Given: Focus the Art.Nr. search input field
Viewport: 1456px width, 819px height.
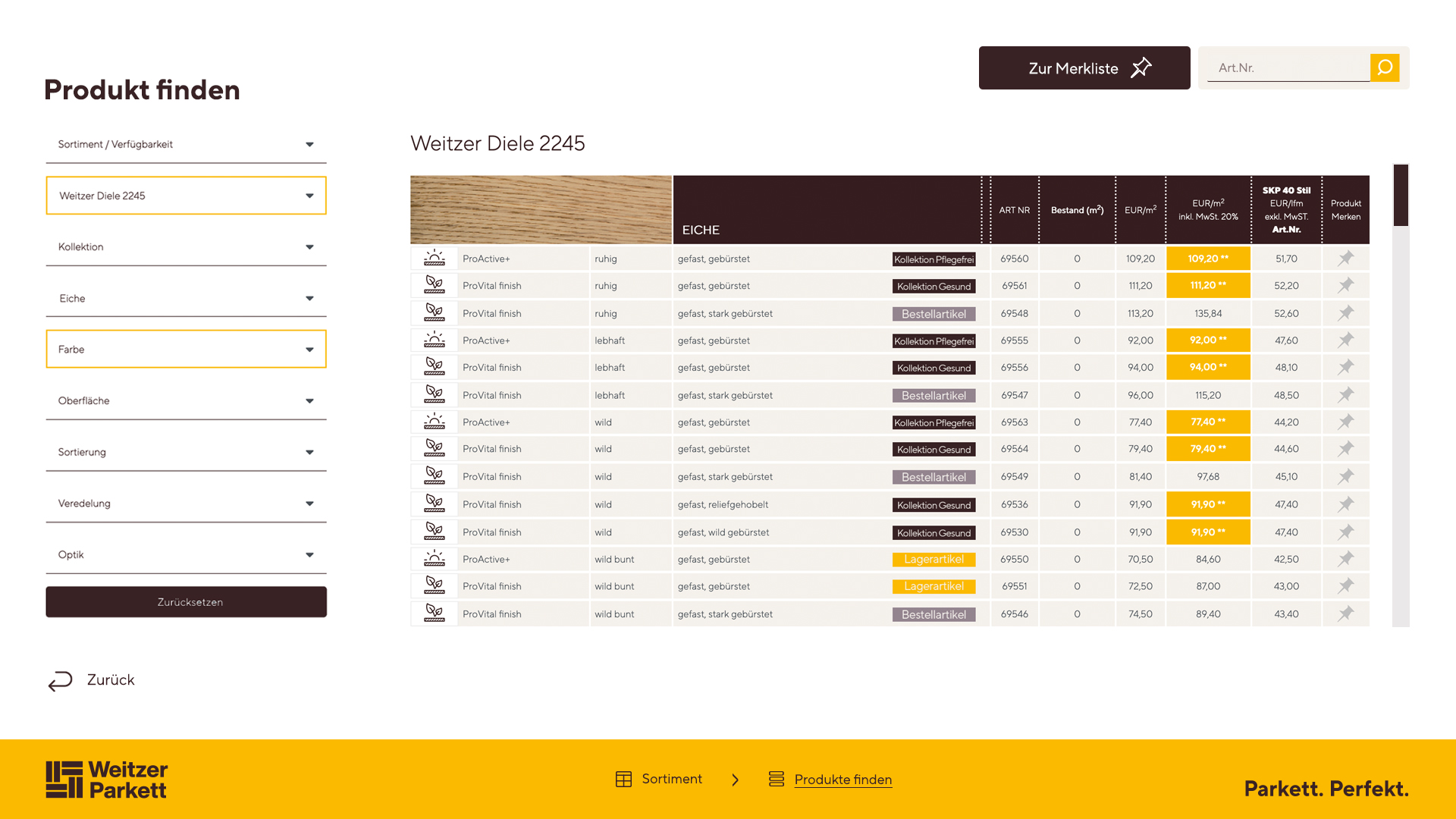Looking at the screenshot, I should point(1288,67).
